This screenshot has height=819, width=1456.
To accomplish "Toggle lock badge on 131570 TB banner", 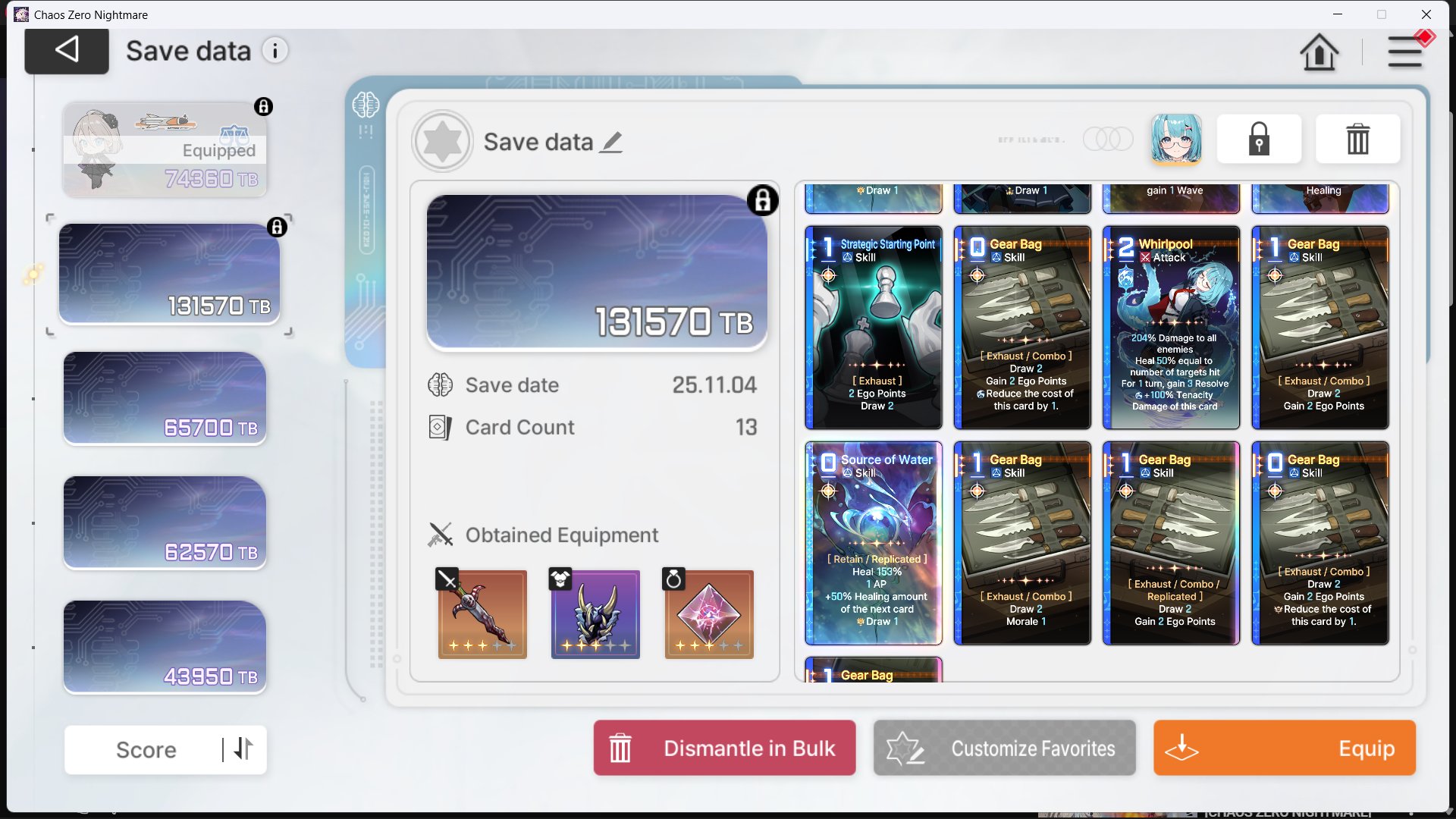I will (762, 200).
